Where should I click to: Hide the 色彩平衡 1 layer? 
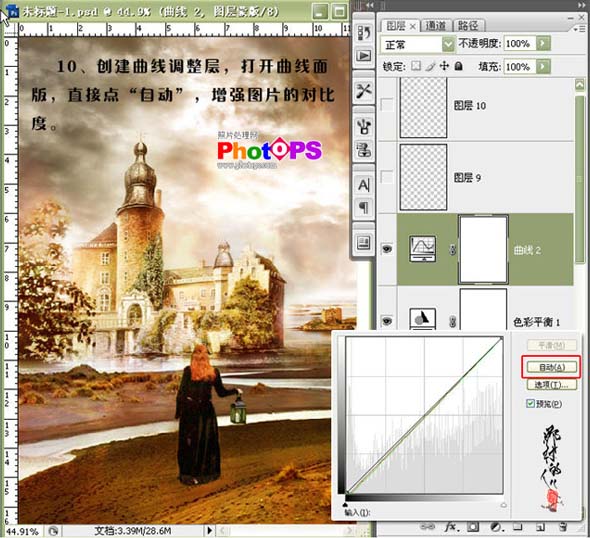click(387, 321)
